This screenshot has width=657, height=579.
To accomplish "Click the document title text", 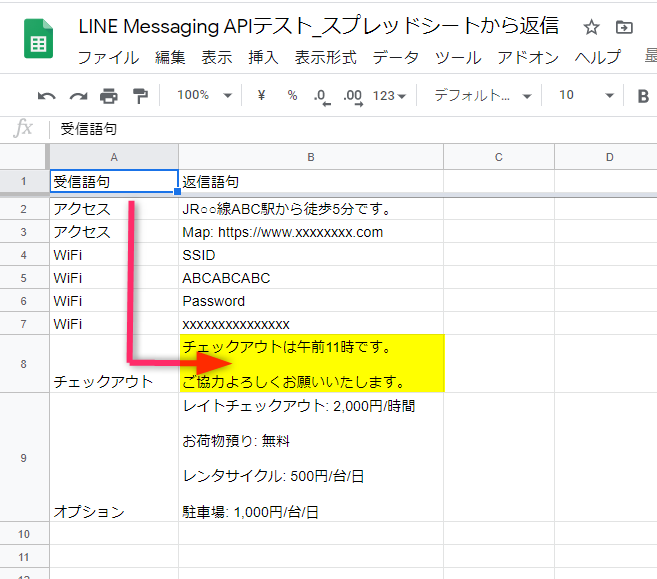I will coord(318,26).
